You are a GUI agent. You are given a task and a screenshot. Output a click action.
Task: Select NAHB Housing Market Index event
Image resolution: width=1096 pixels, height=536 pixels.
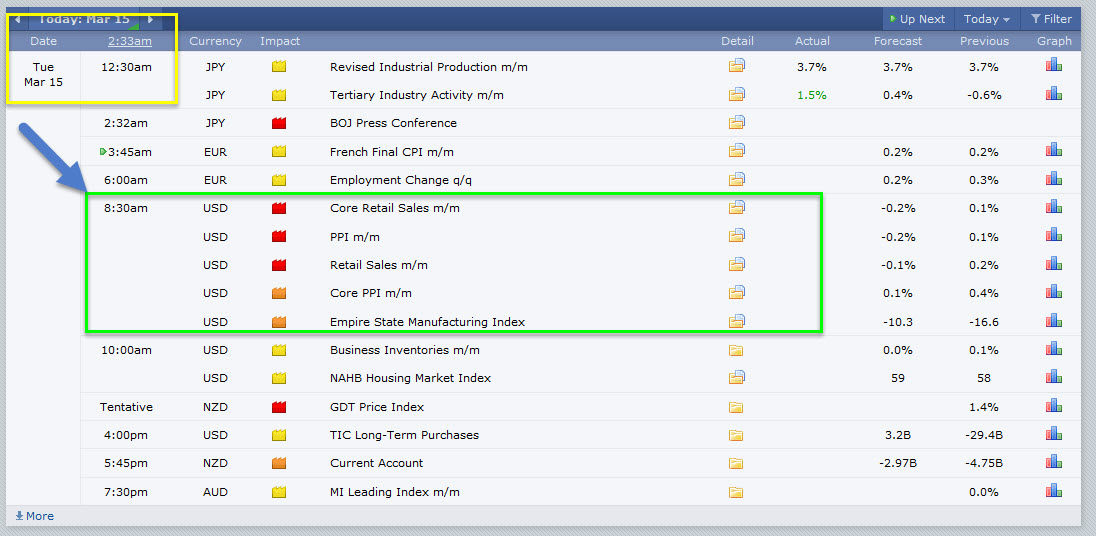click(x=410, y=378)
